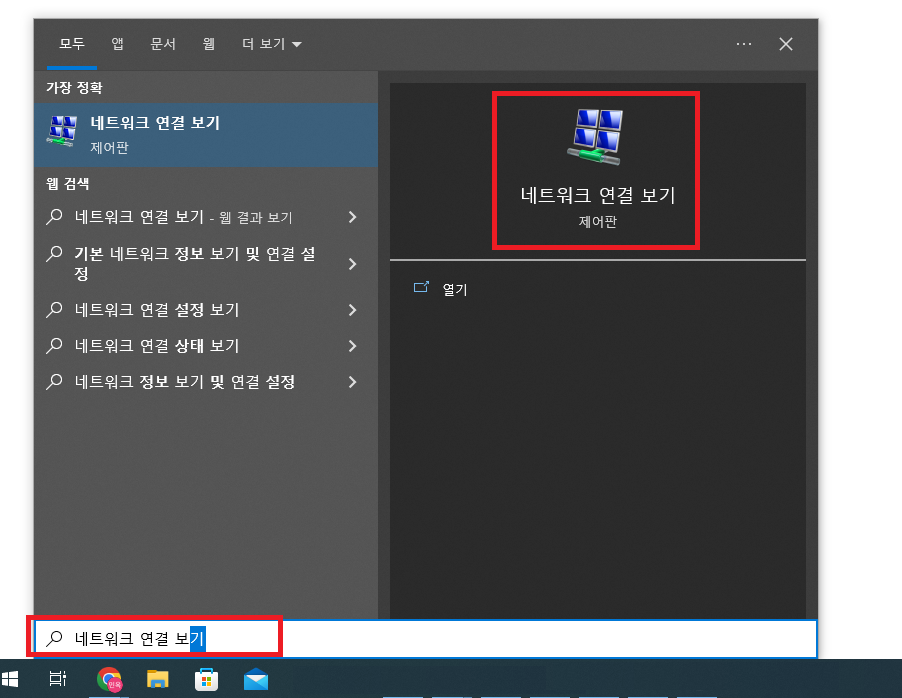Open Microsoft Store from the taskbar
902x698 pixels.
coord(206,680)
